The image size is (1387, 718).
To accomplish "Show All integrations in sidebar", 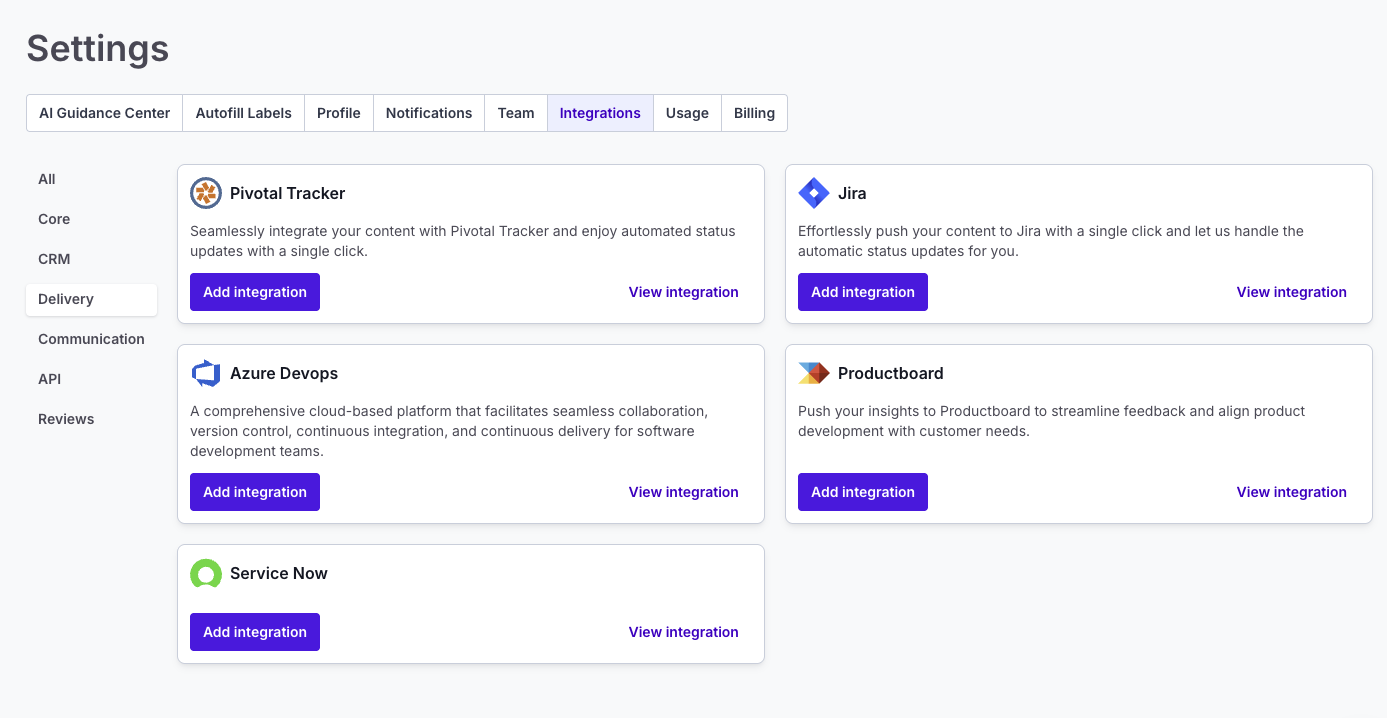I will coord(91,179).
